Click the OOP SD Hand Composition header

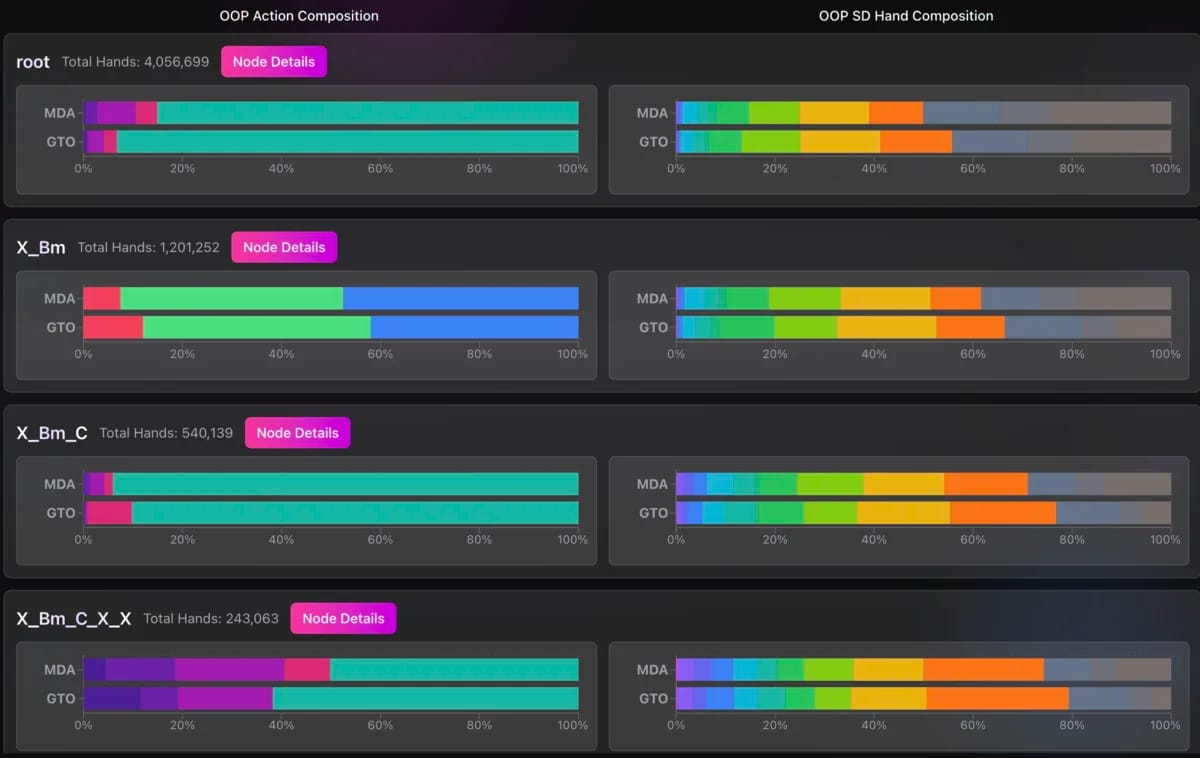tap(906, 16)
